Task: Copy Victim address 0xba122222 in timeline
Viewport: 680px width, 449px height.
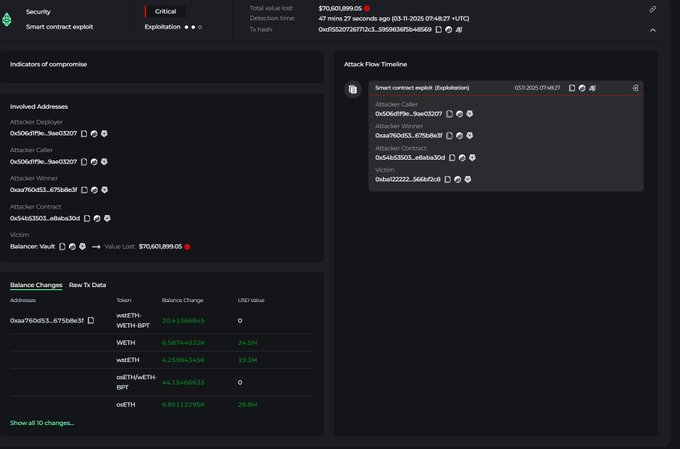Action: pyautogui.click(x=448, y=179)
